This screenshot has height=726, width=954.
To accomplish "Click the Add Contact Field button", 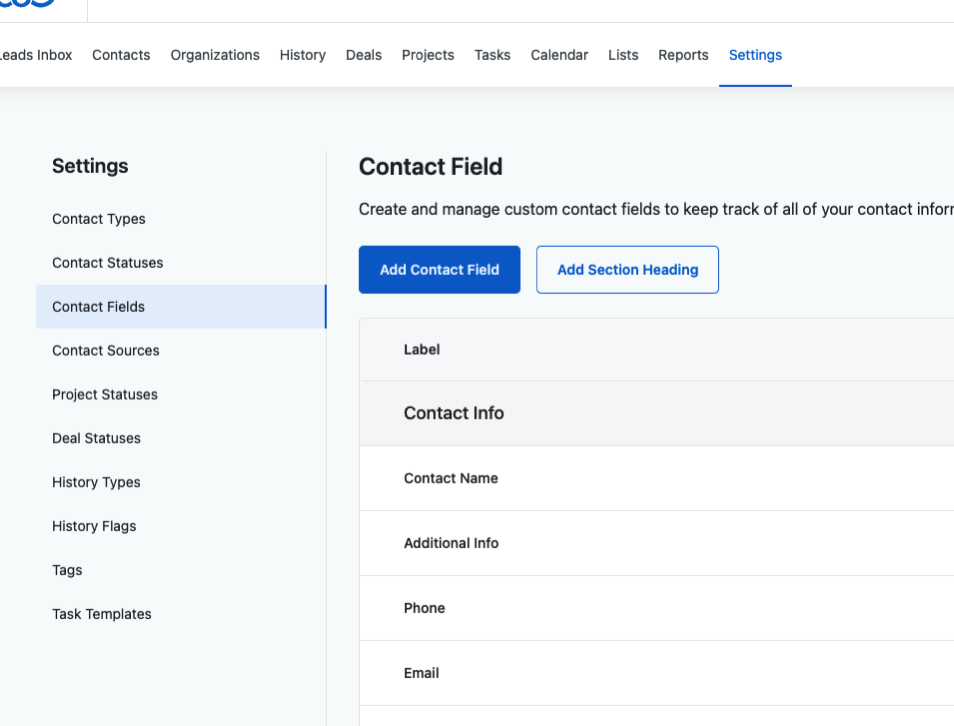I will tap(439, 269).
